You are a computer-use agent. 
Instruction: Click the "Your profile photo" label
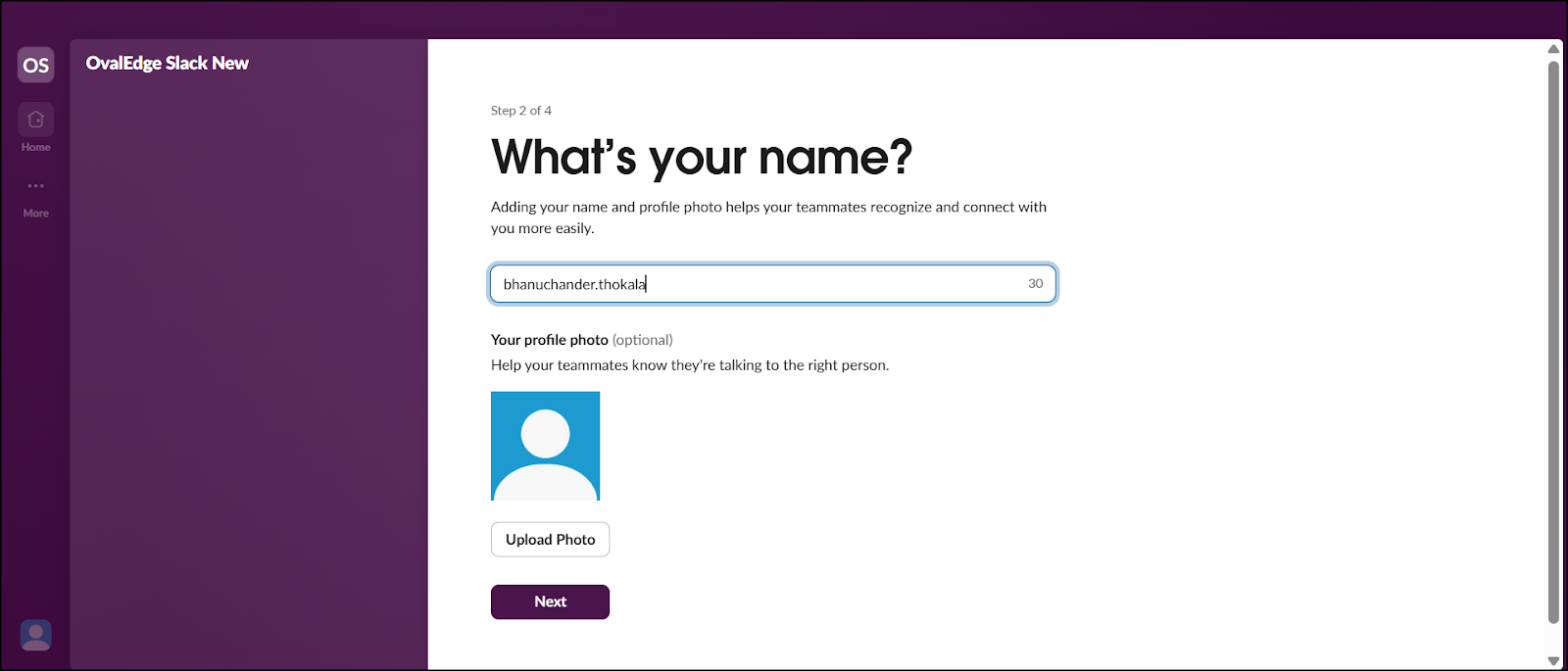(550, 340)
